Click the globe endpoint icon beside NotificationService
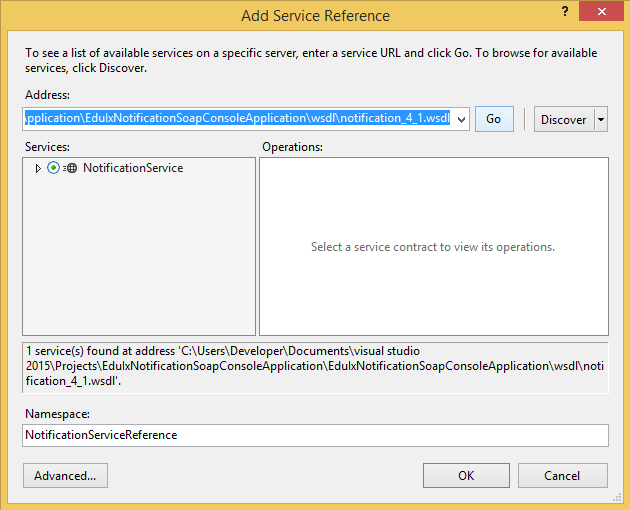630x510 pixels. [x=71, y=168]
